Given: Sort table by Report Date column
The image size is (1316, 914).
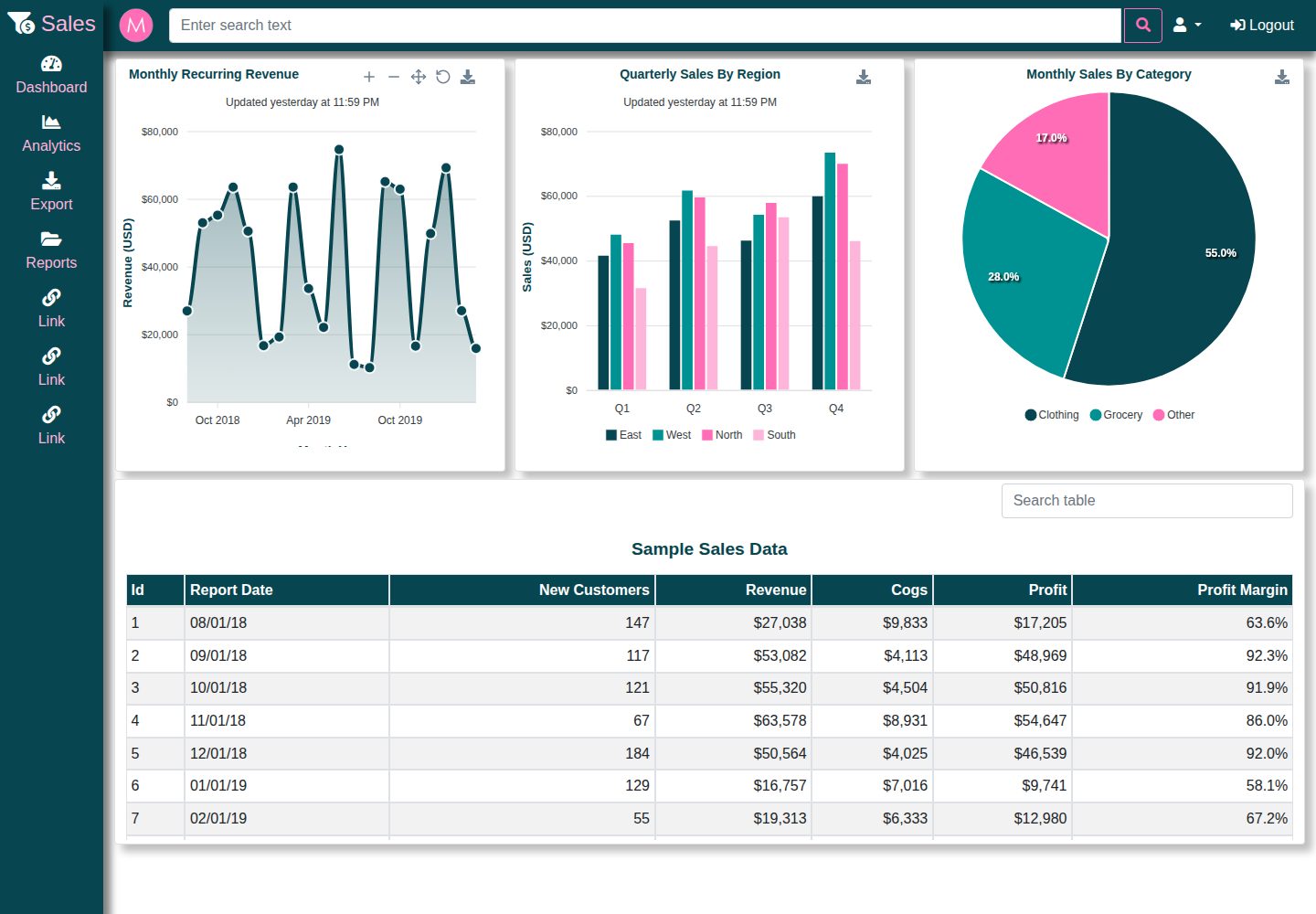Looking at the screenshot, I should pos(287,590).
